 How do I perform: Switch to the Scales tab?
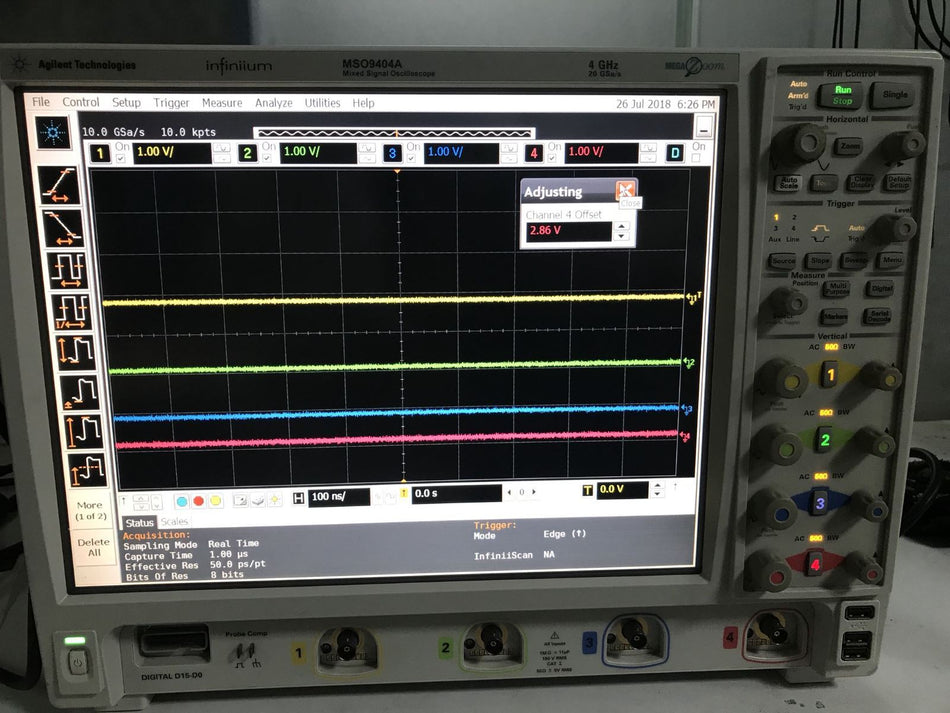pyautogui.click(x=174, y=522)
